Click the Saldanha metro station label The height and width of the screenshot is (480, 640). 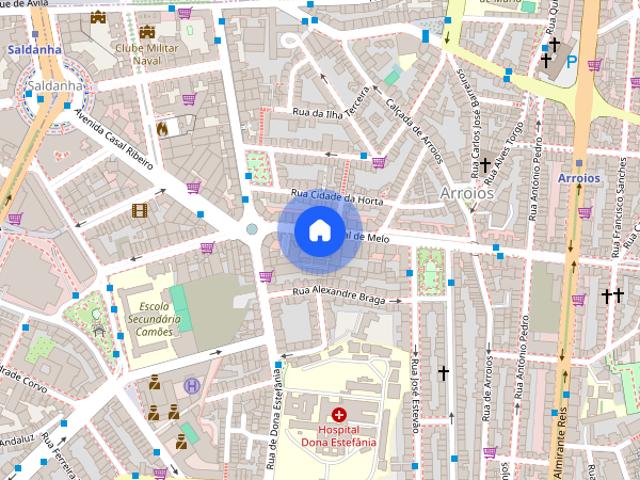[x=35, y=50]
